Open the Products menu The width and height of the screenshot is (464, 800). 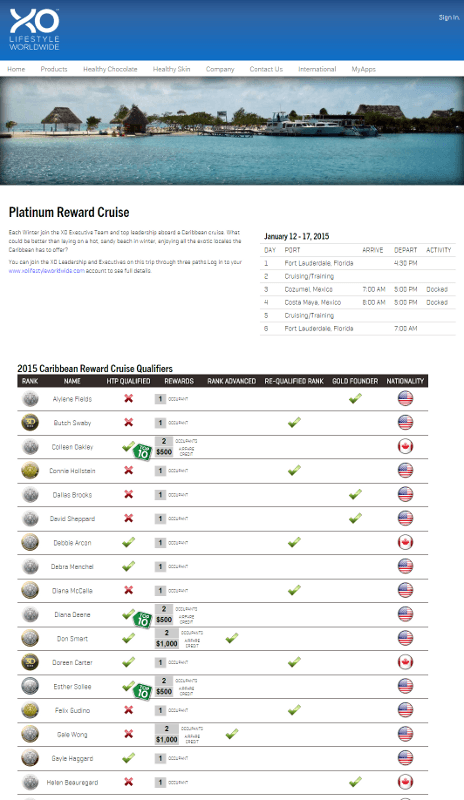[54, 69]
